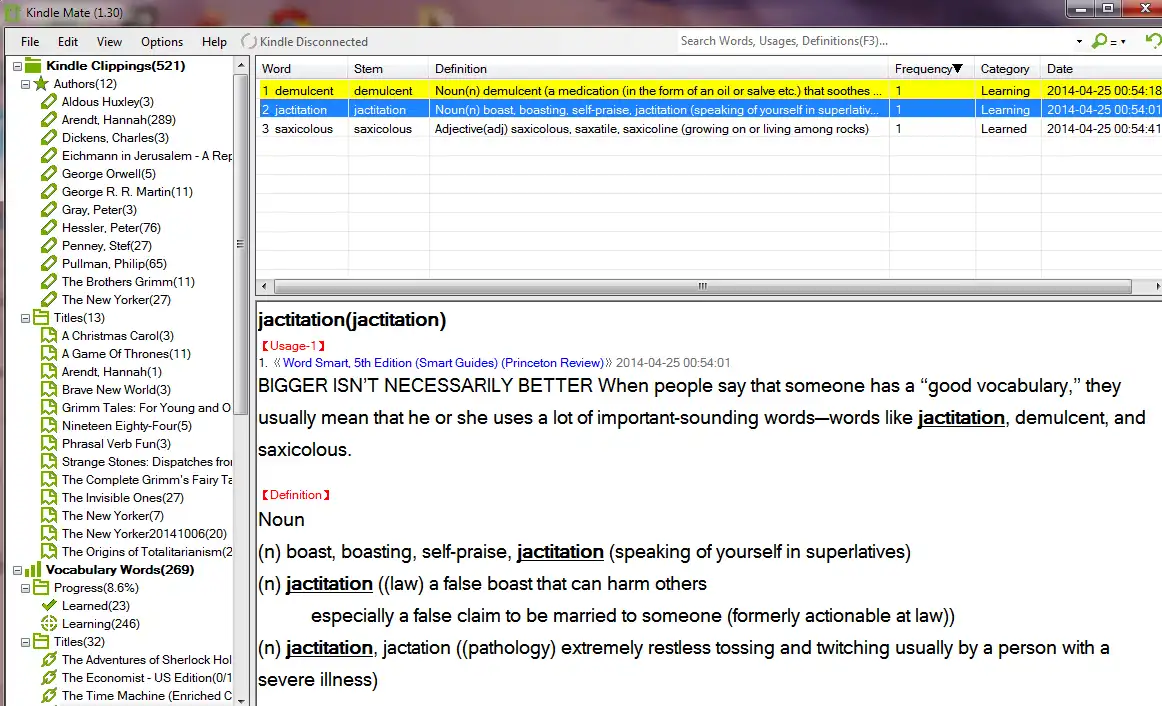Image resolution: width=1162 pixels, height=706 pixels.
Task: Click the icon beside The Economist - US Edition
Action: click(49, 678)
